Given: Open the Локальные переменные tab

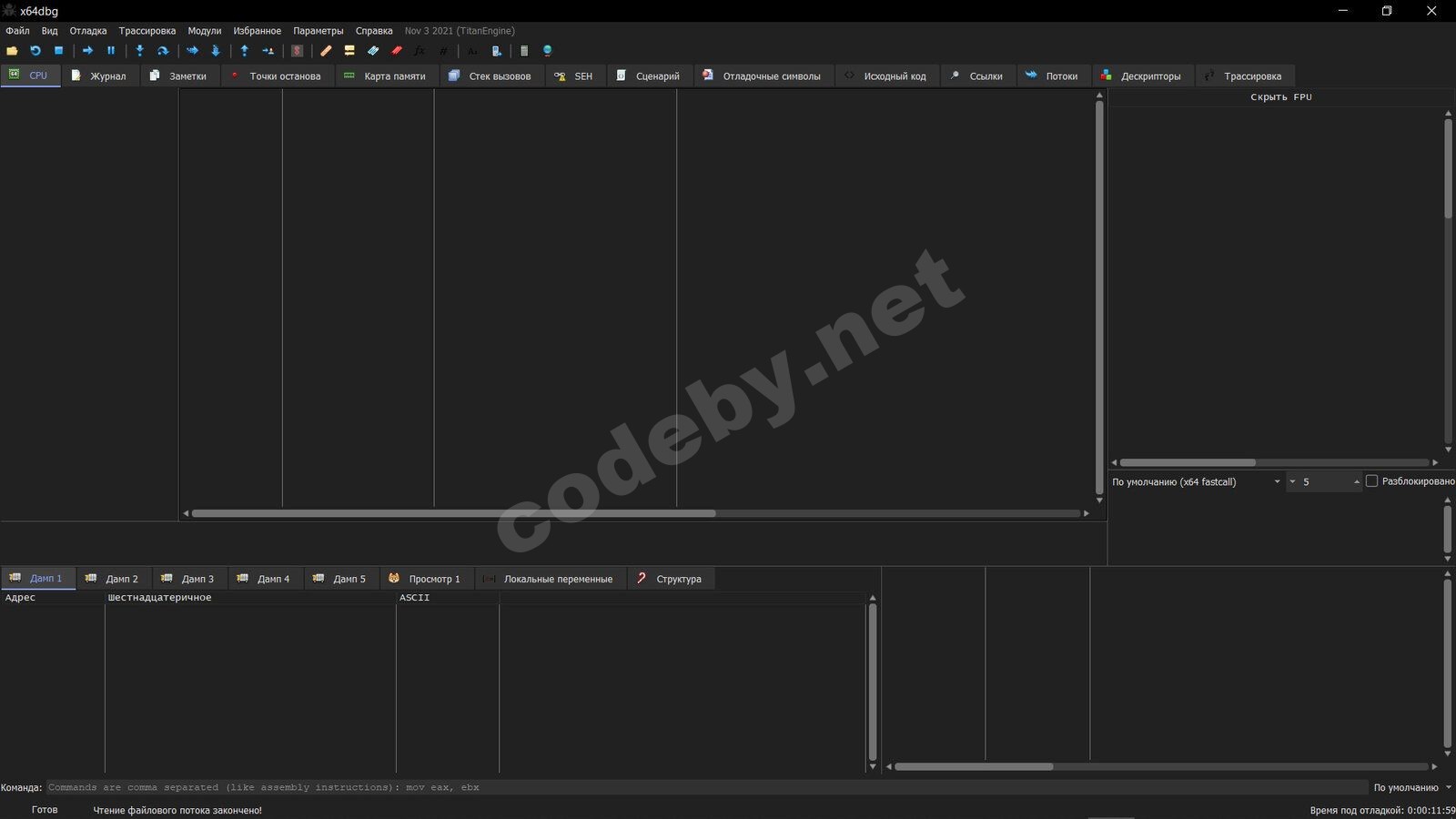Looking at the screenshot, I should (x=551, y=578).
